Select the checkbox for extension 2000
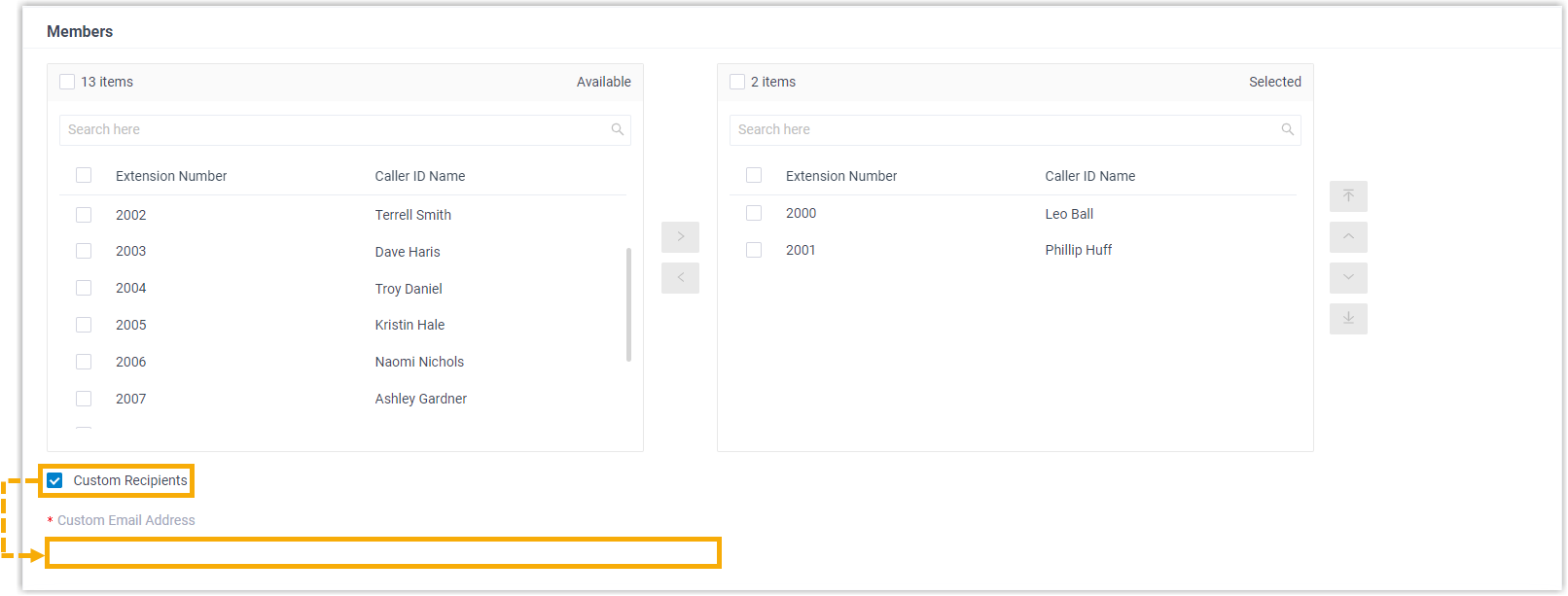 click(x=754, y=213)
